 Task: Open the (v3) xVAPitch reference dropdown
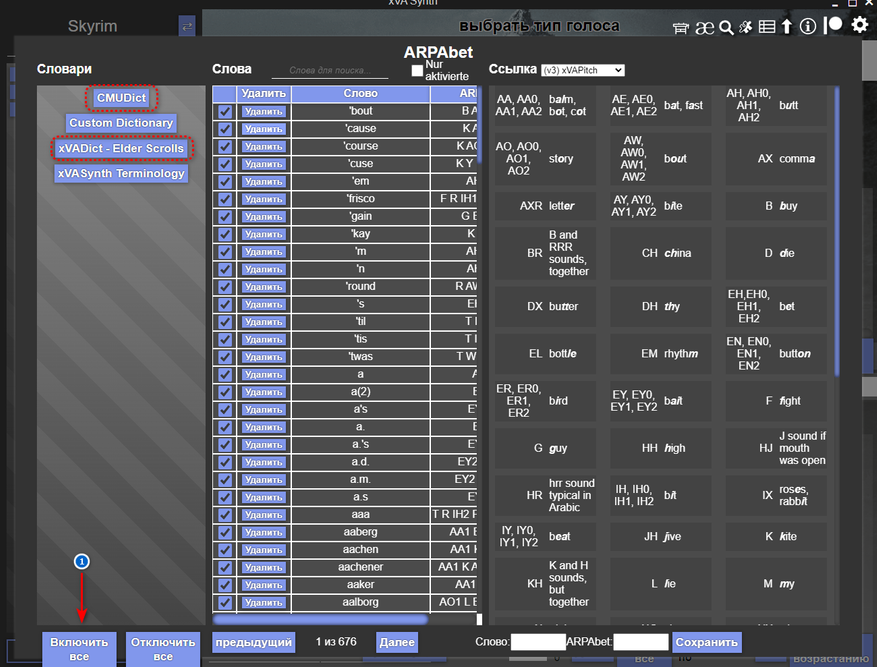[x=582, y=70]
